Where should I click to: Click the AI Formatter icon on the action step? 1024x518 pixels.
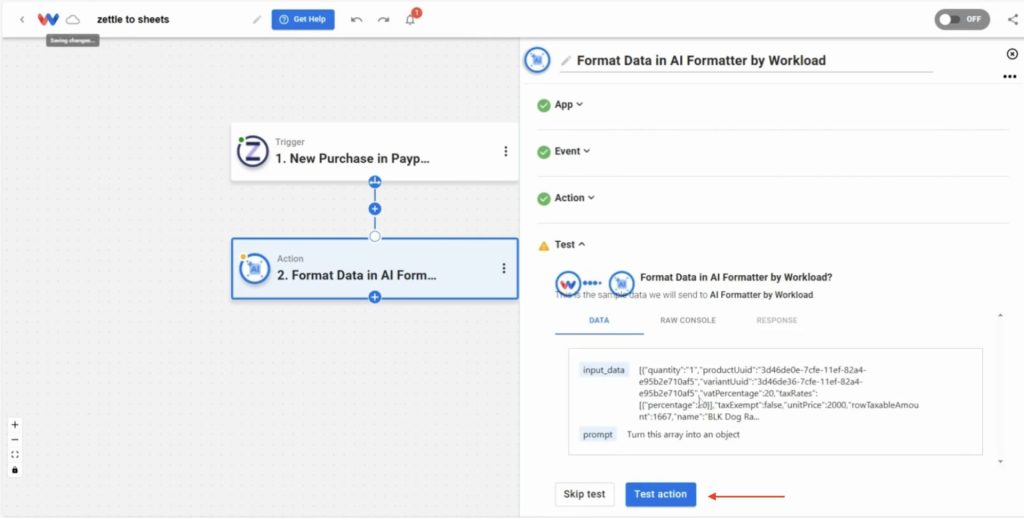(x=255, y=269)
